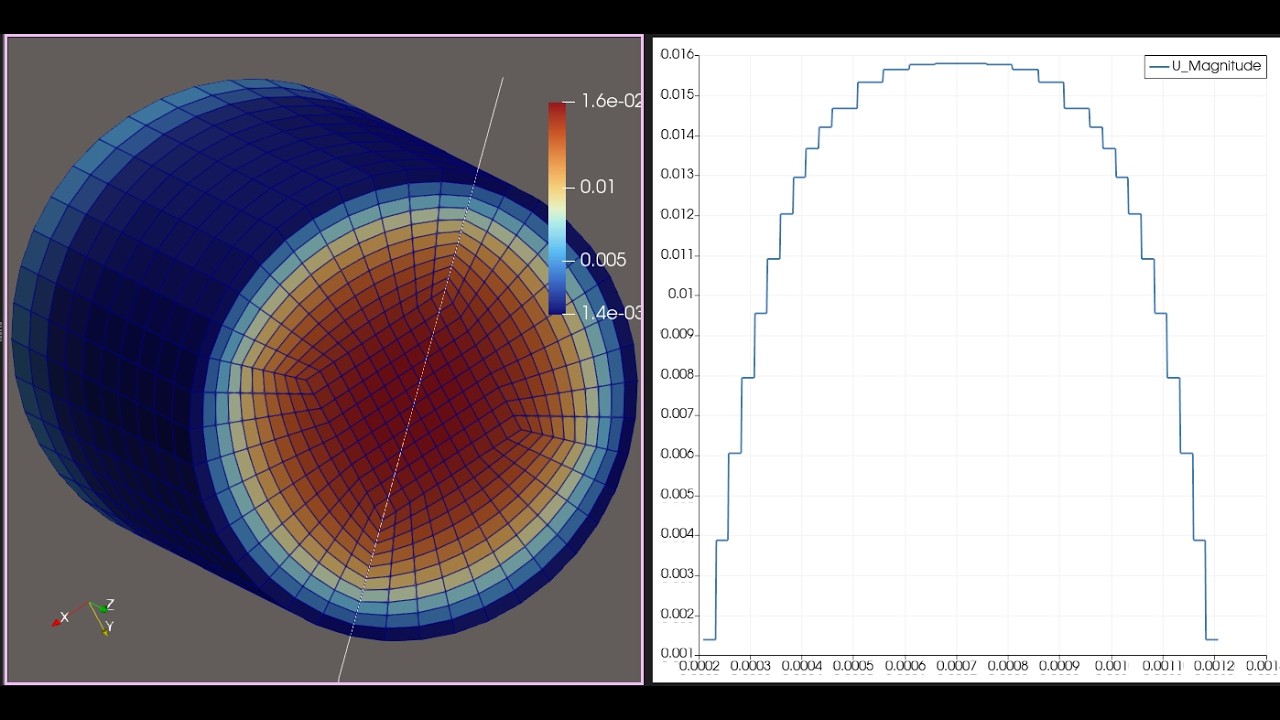Image resolution: width=1280 pixels, height=720 pixels.
Task: Click the 0.012 y-axis tick label
Action: pyautogui.click(x=677, y=214)
